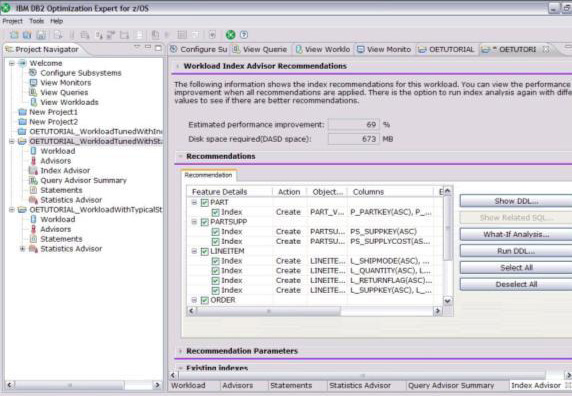Screen dimensions: 572x396
Task: Collapse the Recommendations section
Action: click(180, 156)
